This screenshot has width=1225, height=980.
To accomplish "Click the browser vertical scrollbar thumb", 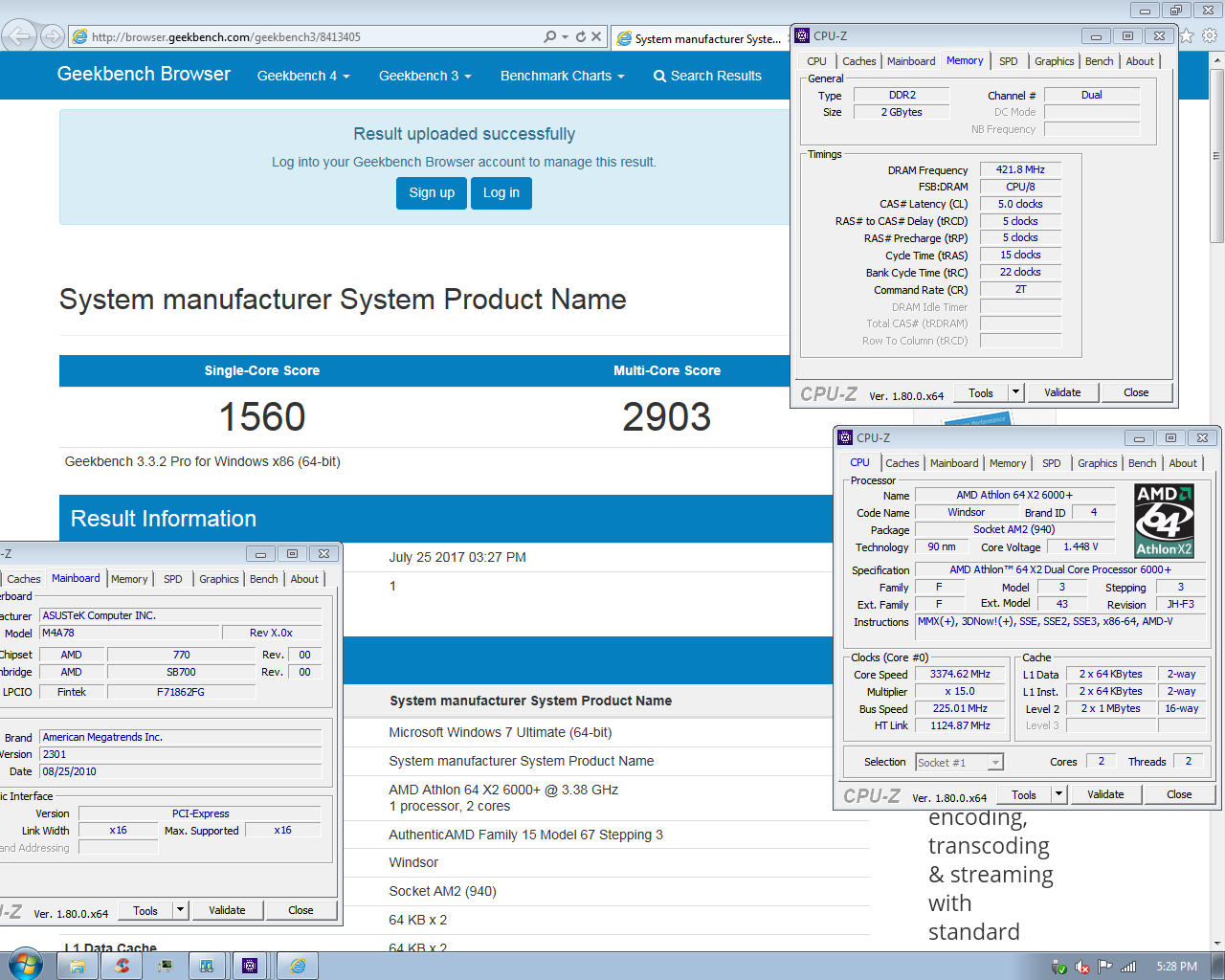I will click(x=1216, y=155).
